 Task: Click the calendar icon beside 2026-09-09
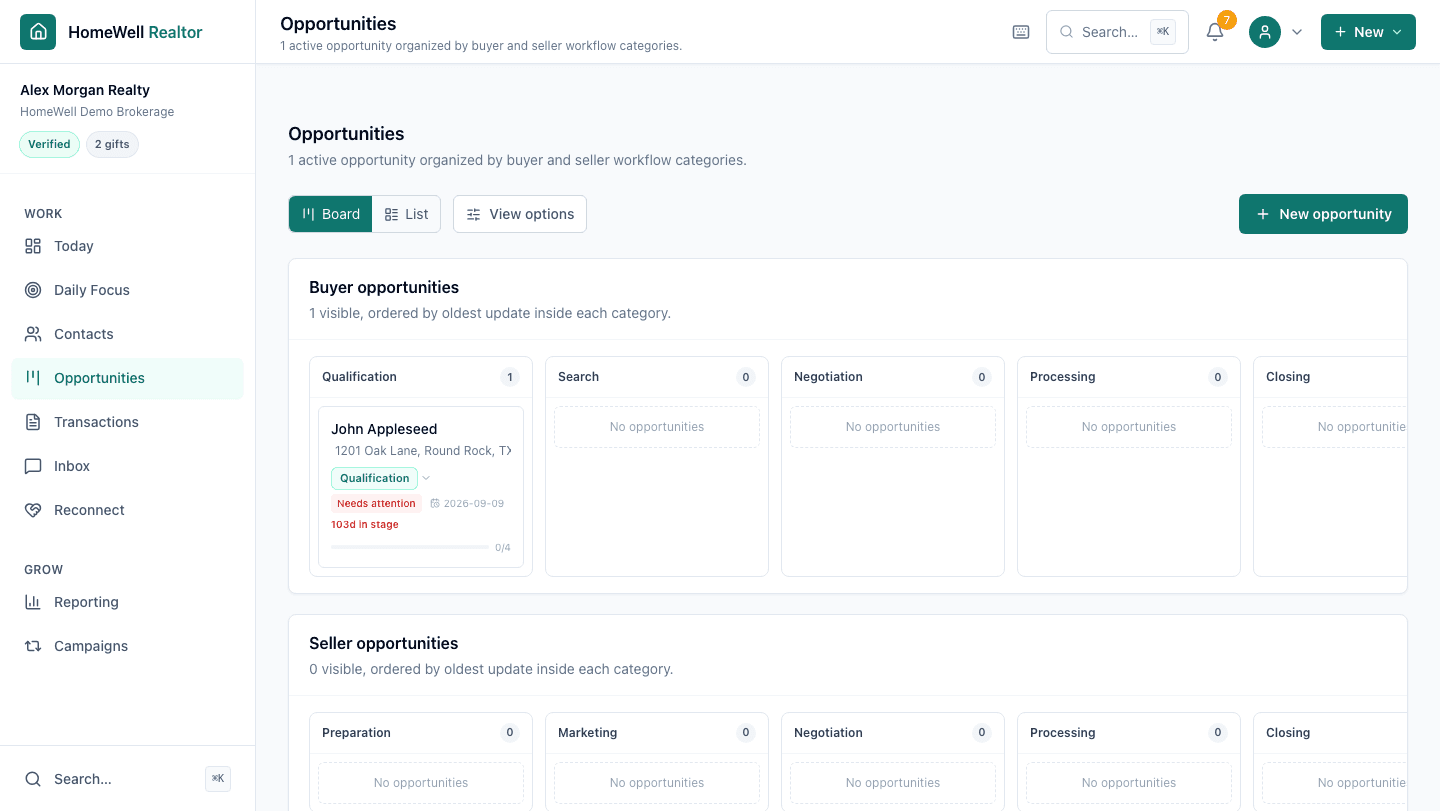435,504
